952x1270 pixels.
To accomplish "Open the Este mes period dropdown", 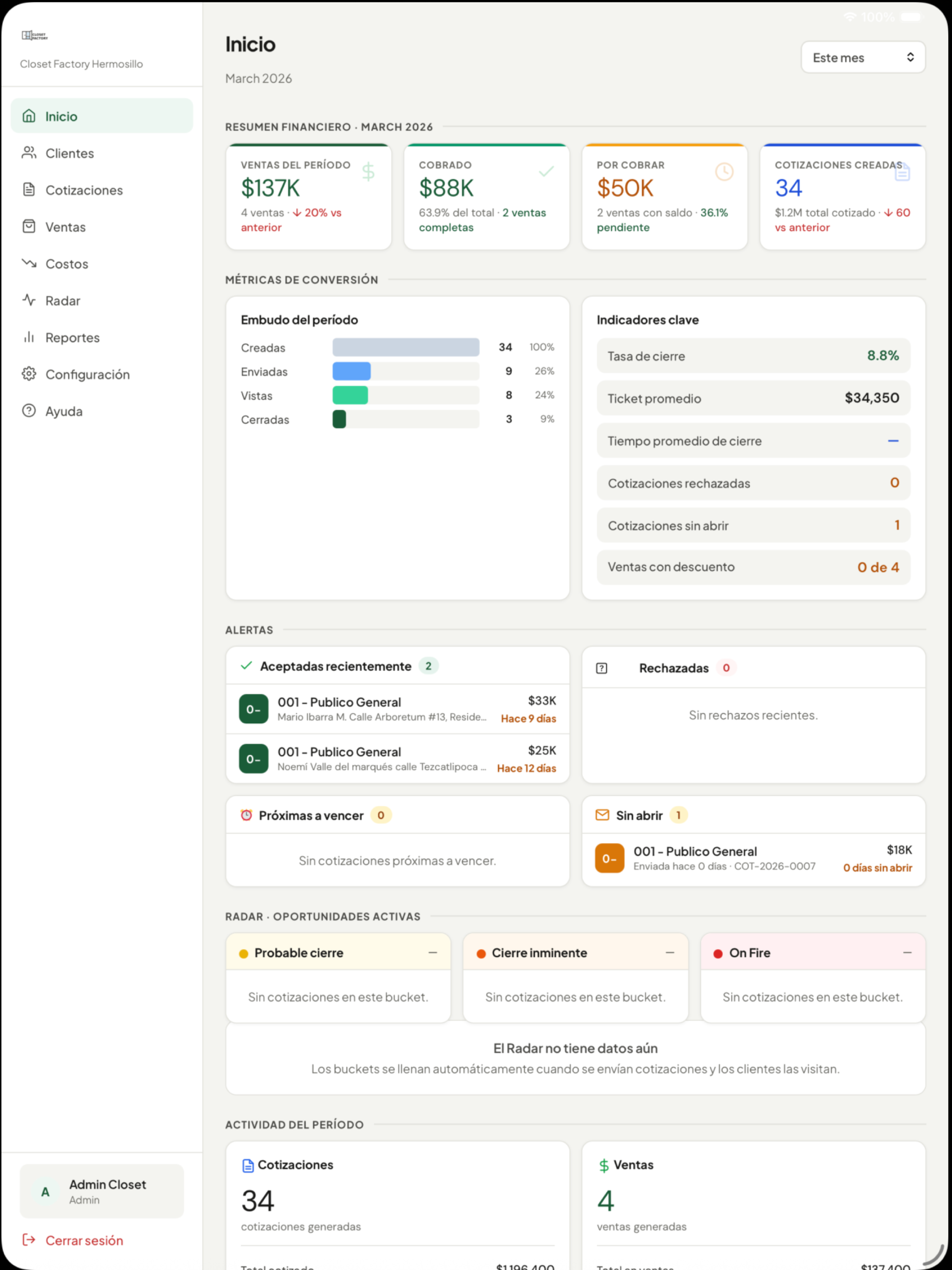I will pyautogui.click(x=863, y=58).
